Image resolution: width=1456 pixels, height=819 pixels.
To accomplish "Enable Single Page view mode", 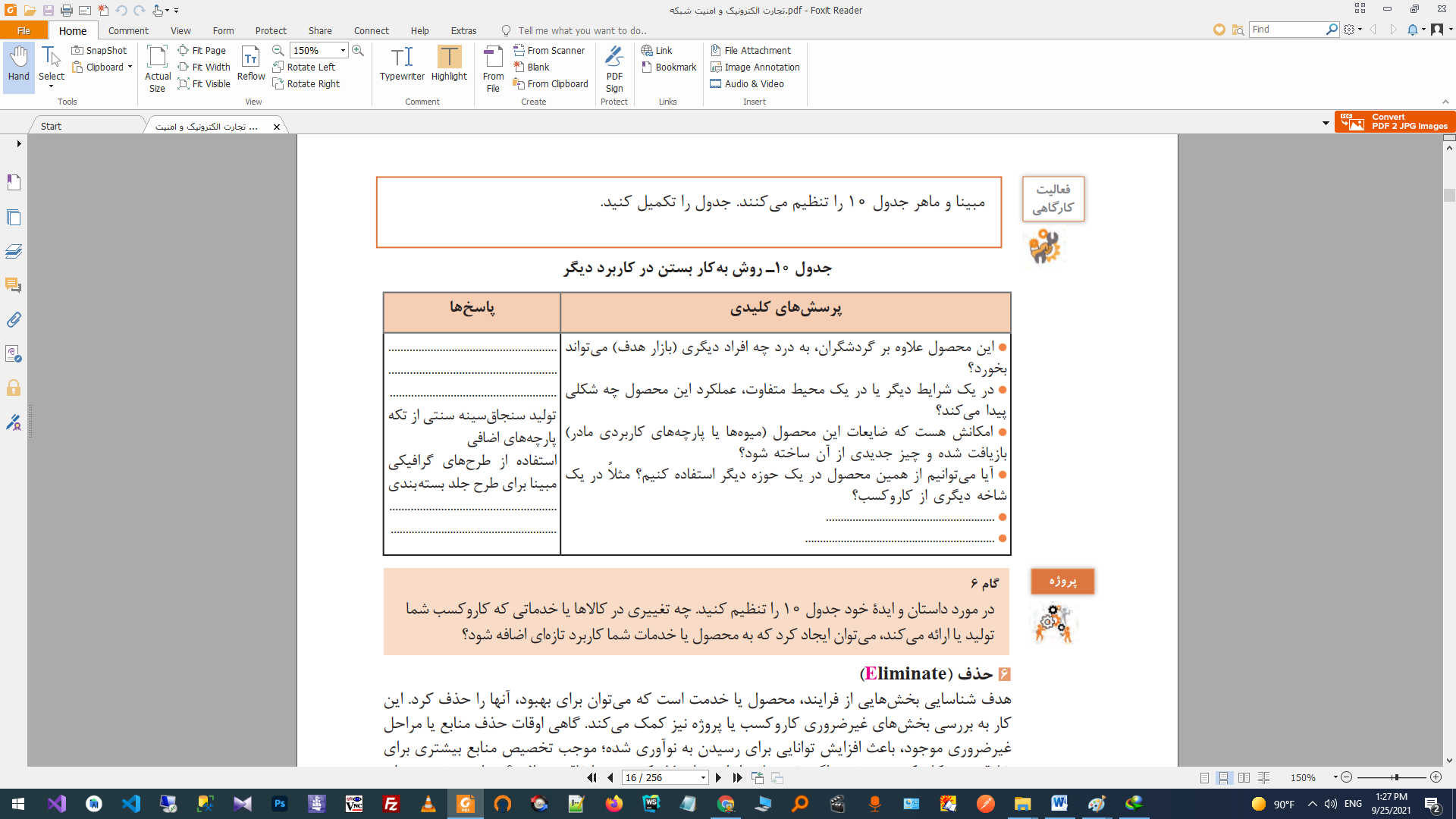I will [x=1204, y=777].
